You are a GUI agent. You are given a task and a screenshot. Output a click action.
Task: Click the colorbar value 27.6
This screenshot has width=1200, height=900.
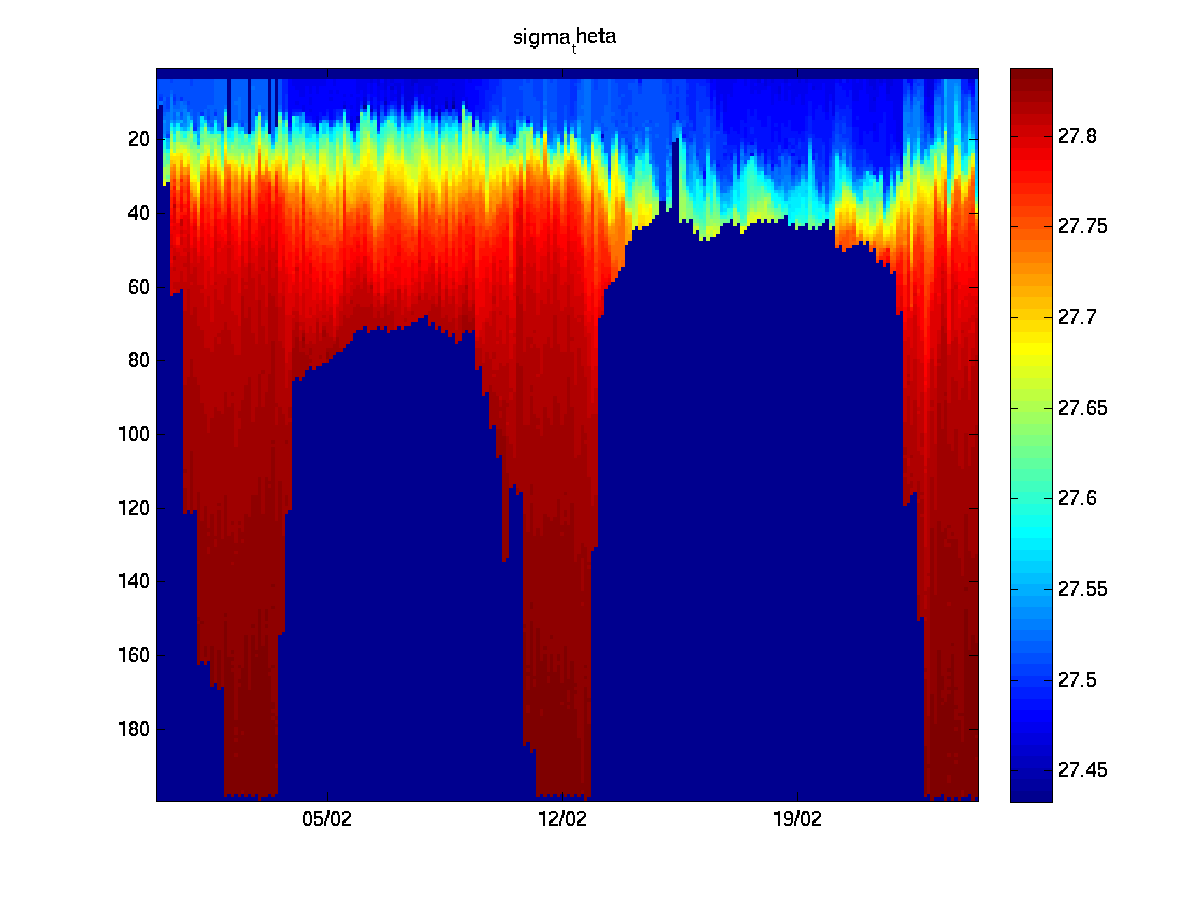click(x=1077, y=499)
